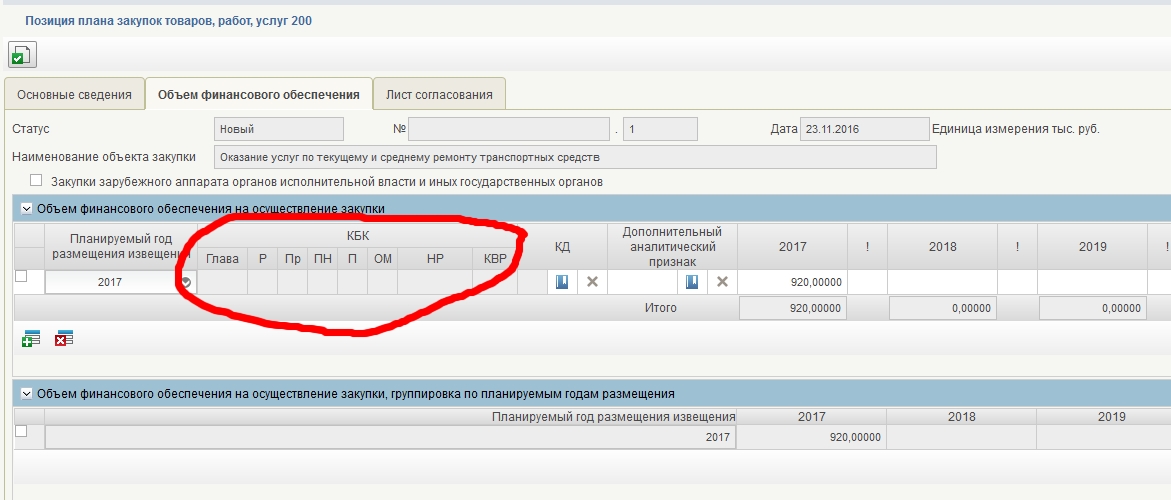This screenshot has height=500, width=1171.
Task: Switch to the 'Основные сведения' tab
Action: pyautogui.click(x=72, y=95)
